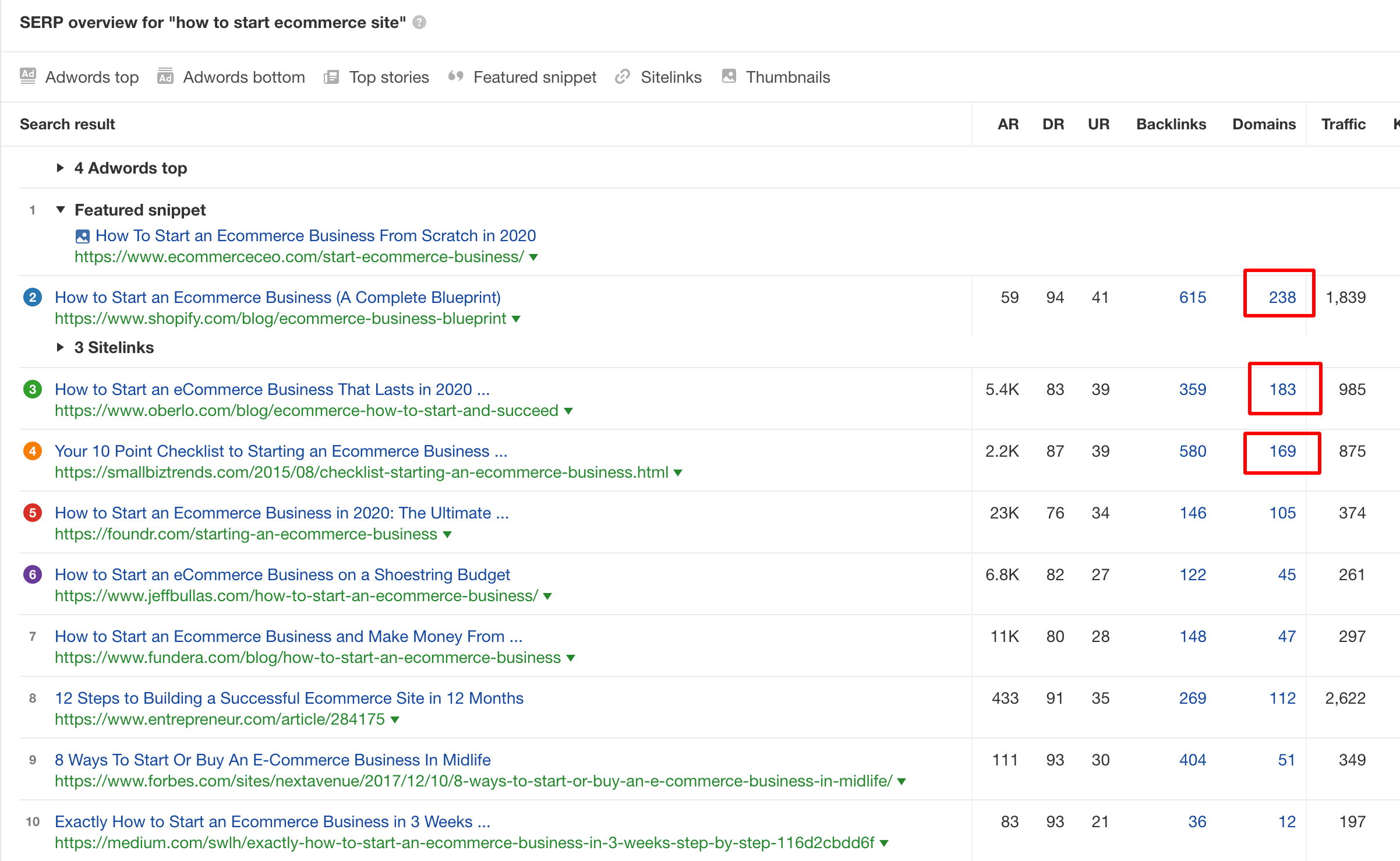Screen dimensions: 1400x861
Task: Open dropdown arrow next to entrepreneur.com URL
Action: click(395, 720)
